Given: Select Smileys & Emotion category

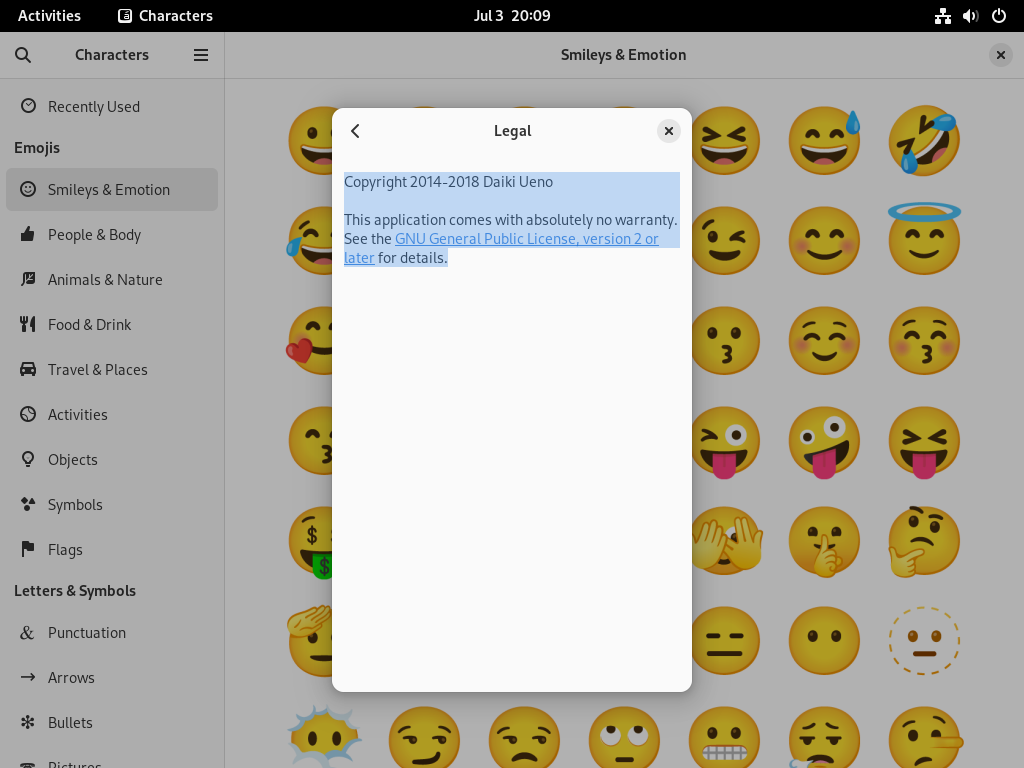Looking at the screenshot, I should pos(112,189).
